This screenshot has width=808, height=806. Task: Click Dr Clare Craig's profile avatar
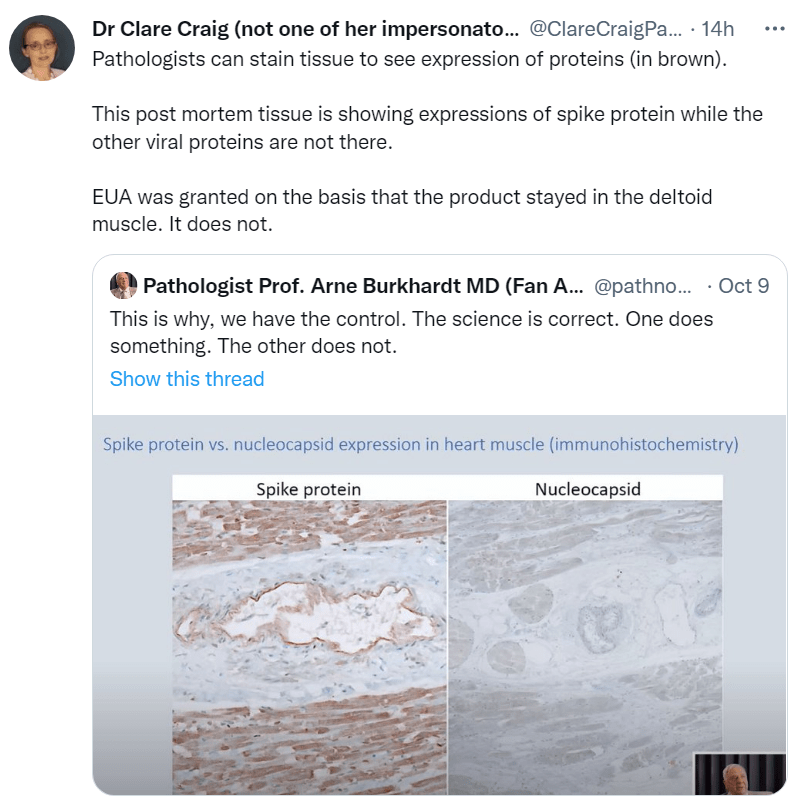click(42, 48)
